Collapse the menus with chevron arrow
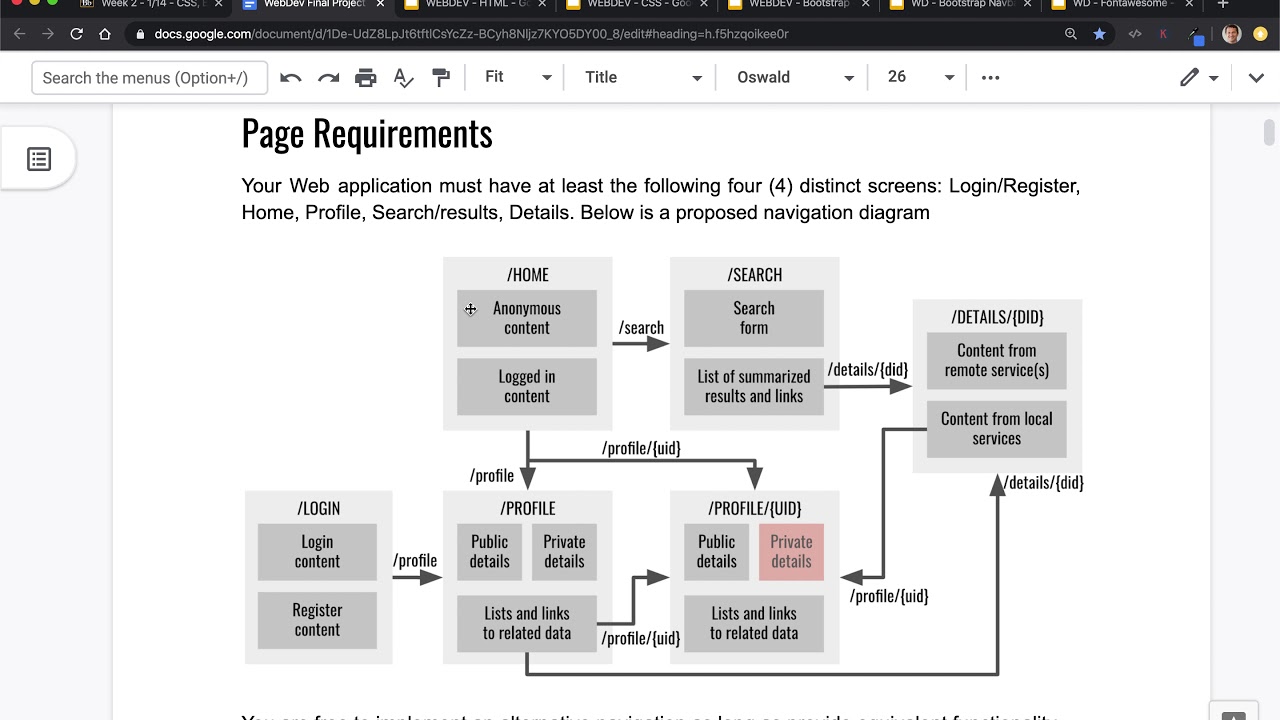1280x720 pixels. click(x=1256, y=78)
